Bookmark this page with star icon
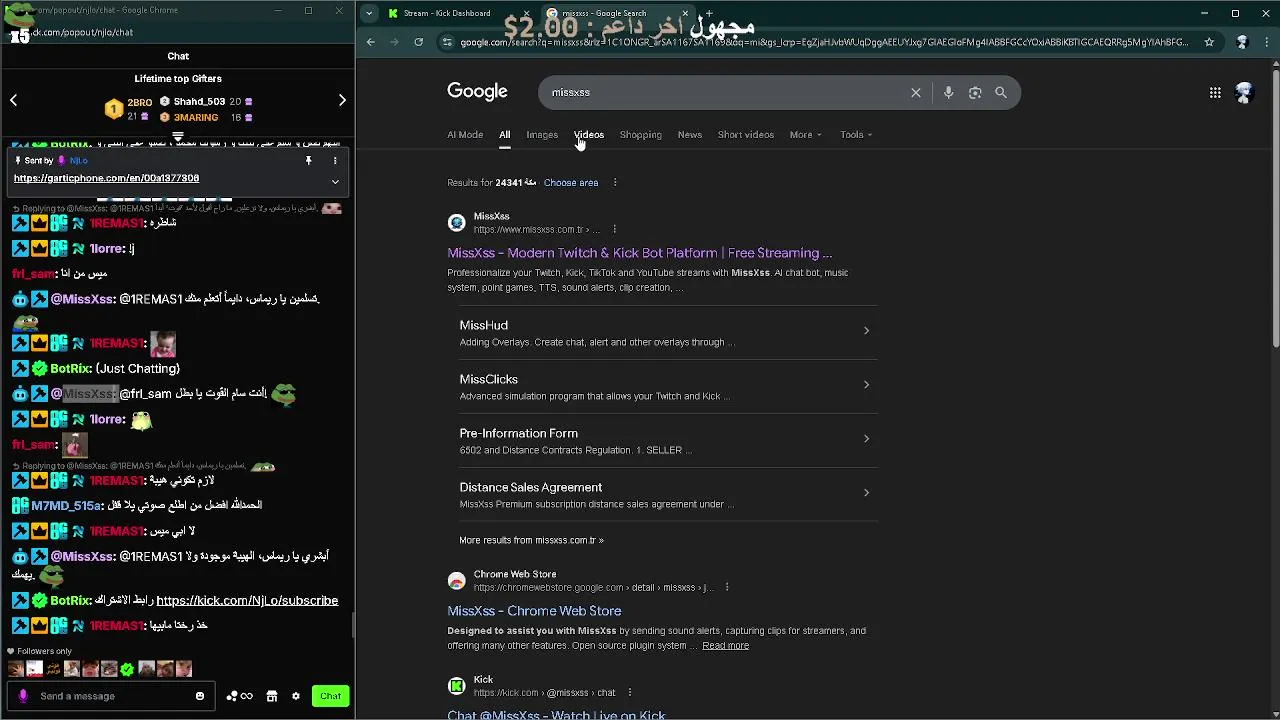 1209,42
